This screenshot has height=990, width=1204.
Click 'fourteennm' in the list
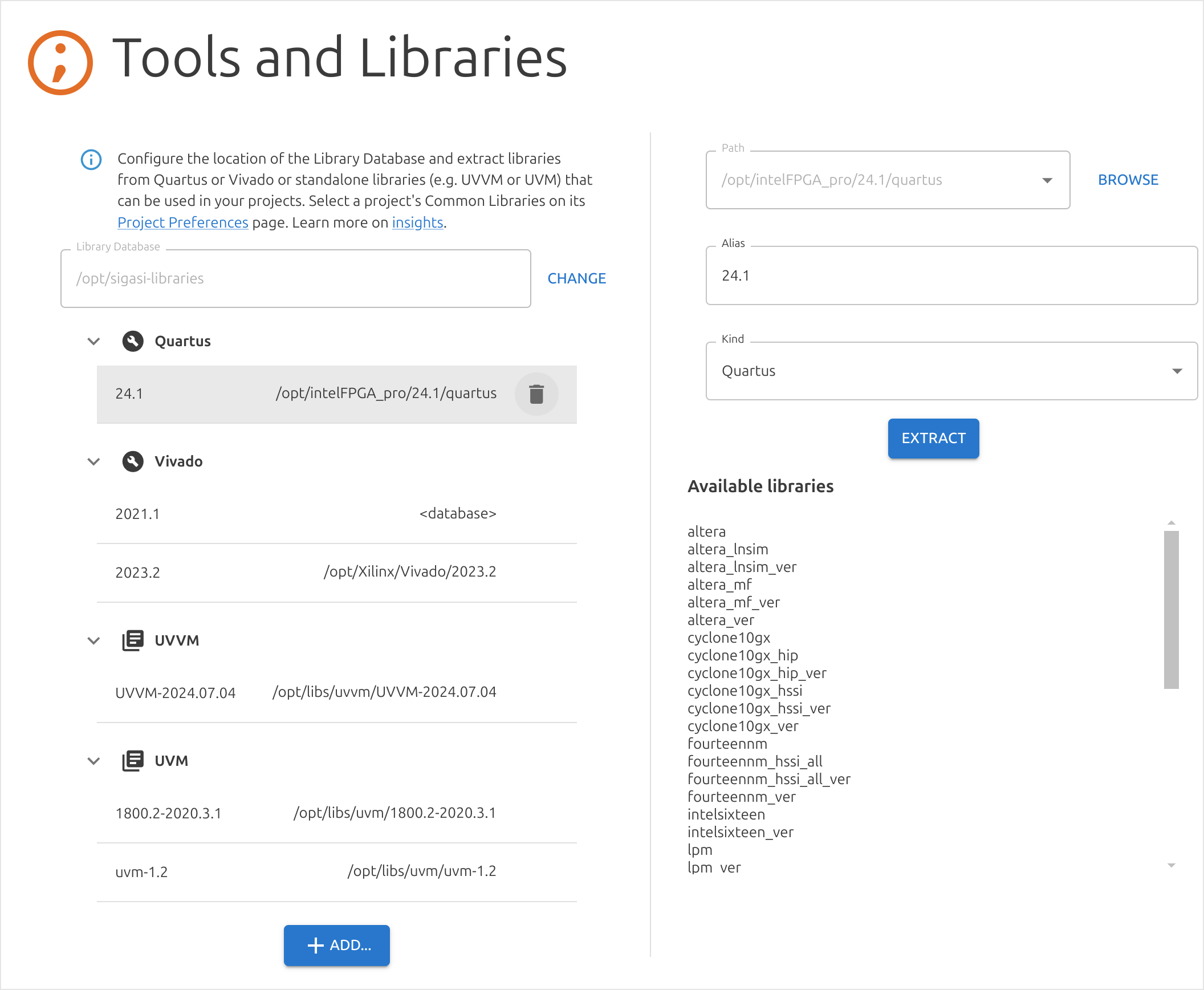pos(727,744)
